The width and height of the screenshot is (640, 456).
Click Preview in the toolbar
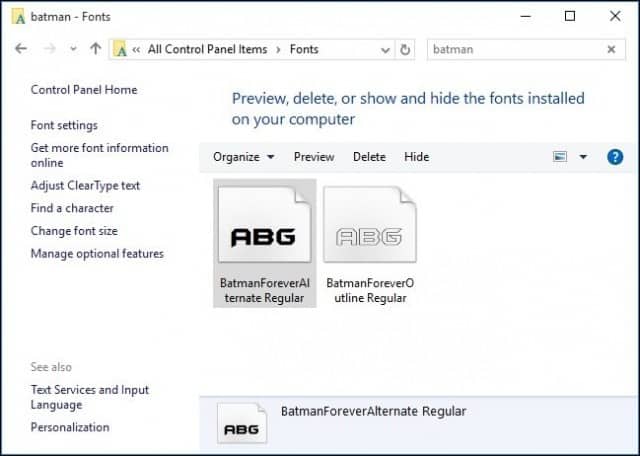click(314, 157)
